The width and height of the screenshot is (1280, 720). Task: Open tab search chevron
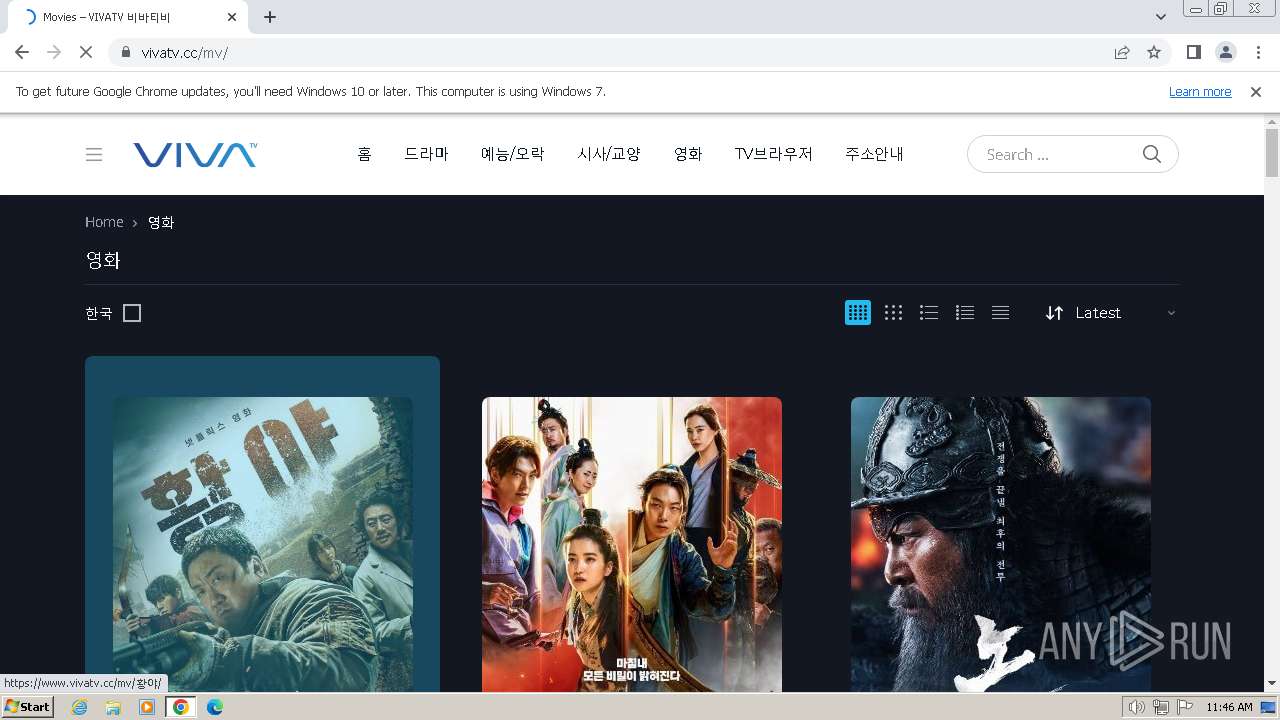click(1160, 17)
